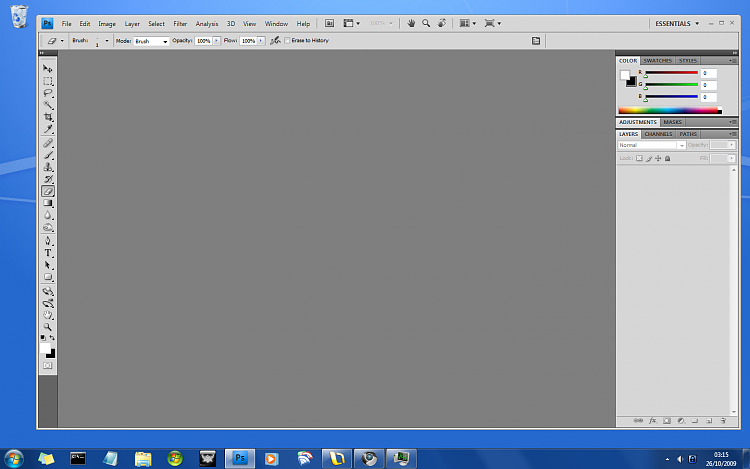Image resolution: width=750 pixels, height=469 pixels.
Task: Switch to the Masks tab
Action: click(672, 122)
